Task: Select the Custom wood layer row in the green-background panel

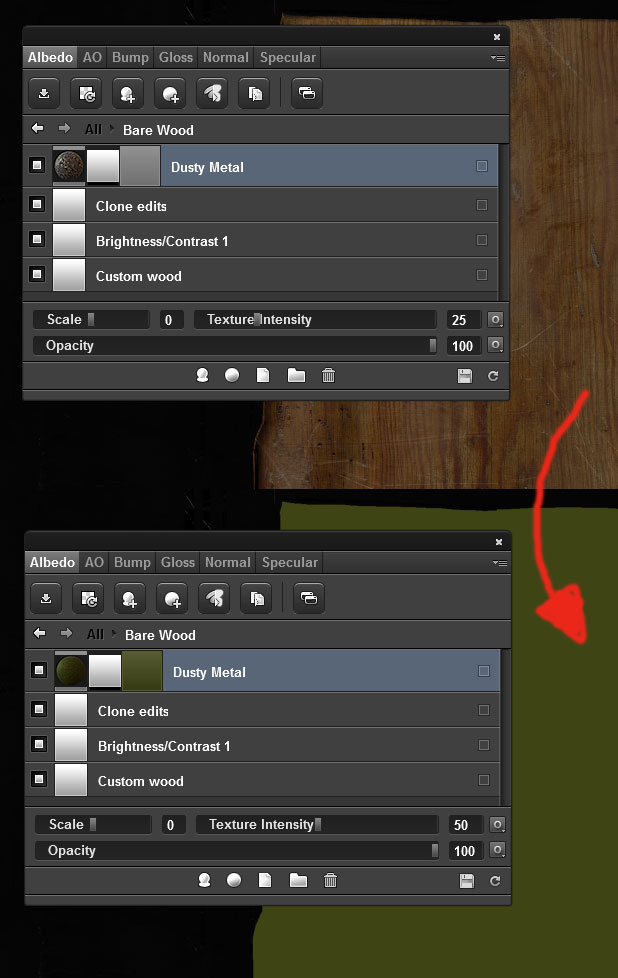Action: 263,780
